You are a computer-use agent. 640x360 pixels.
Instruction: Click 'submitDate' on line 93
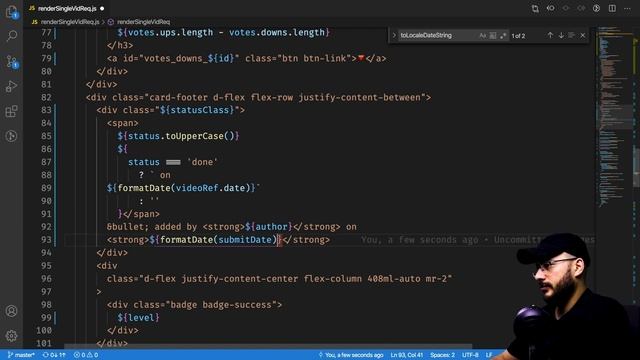point(245,240)
